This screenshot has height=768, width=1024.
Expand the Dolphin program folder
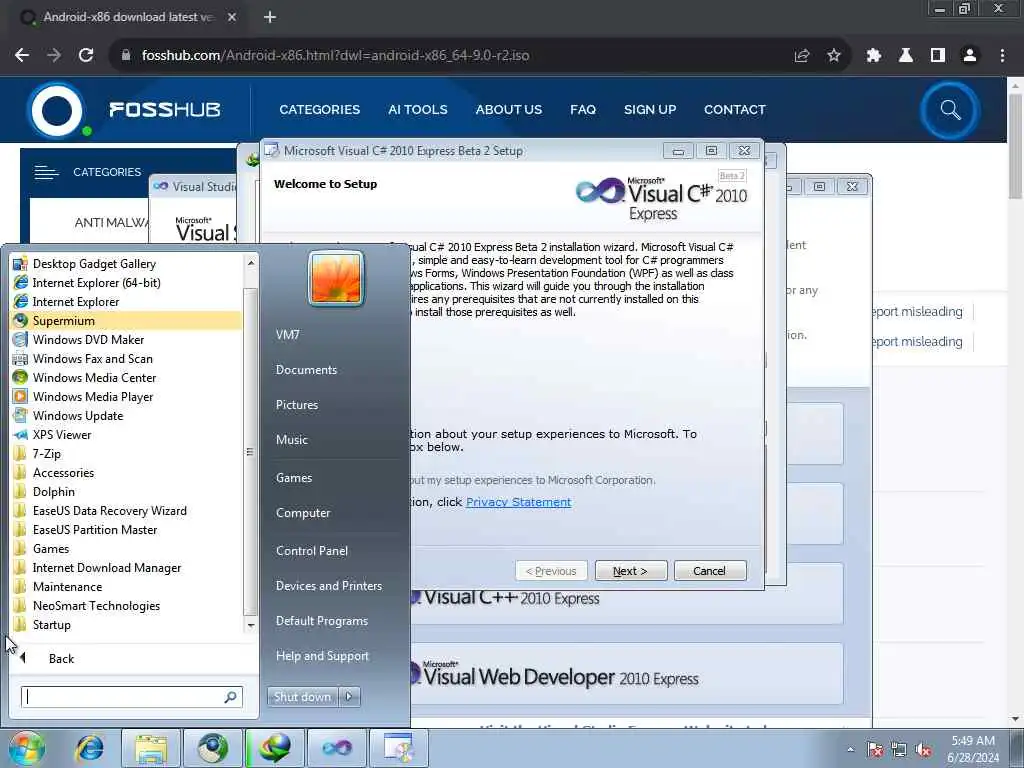point(54,492)
